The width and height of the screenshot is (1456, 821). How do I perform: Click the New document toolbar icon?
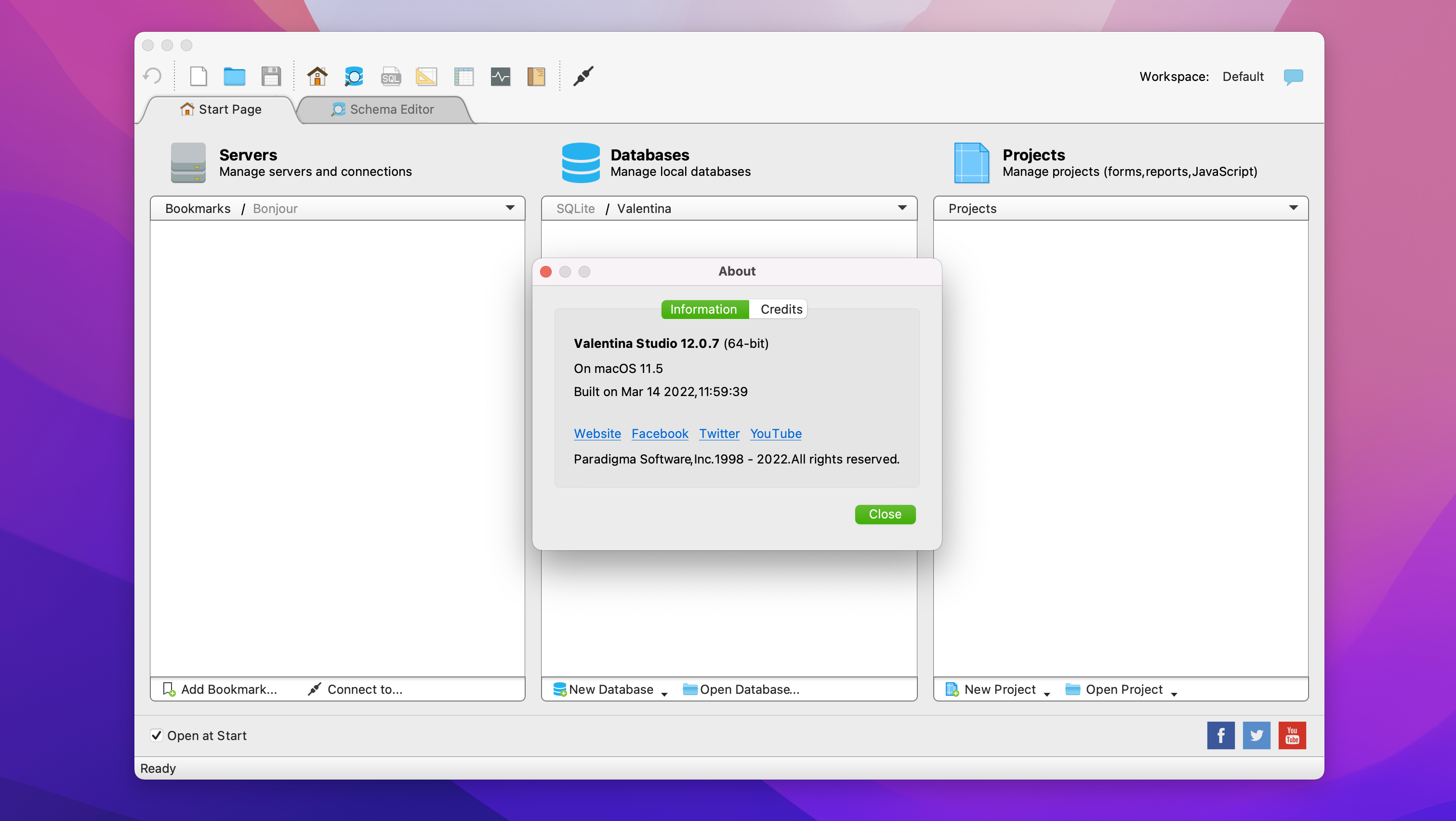pos(199,76)
